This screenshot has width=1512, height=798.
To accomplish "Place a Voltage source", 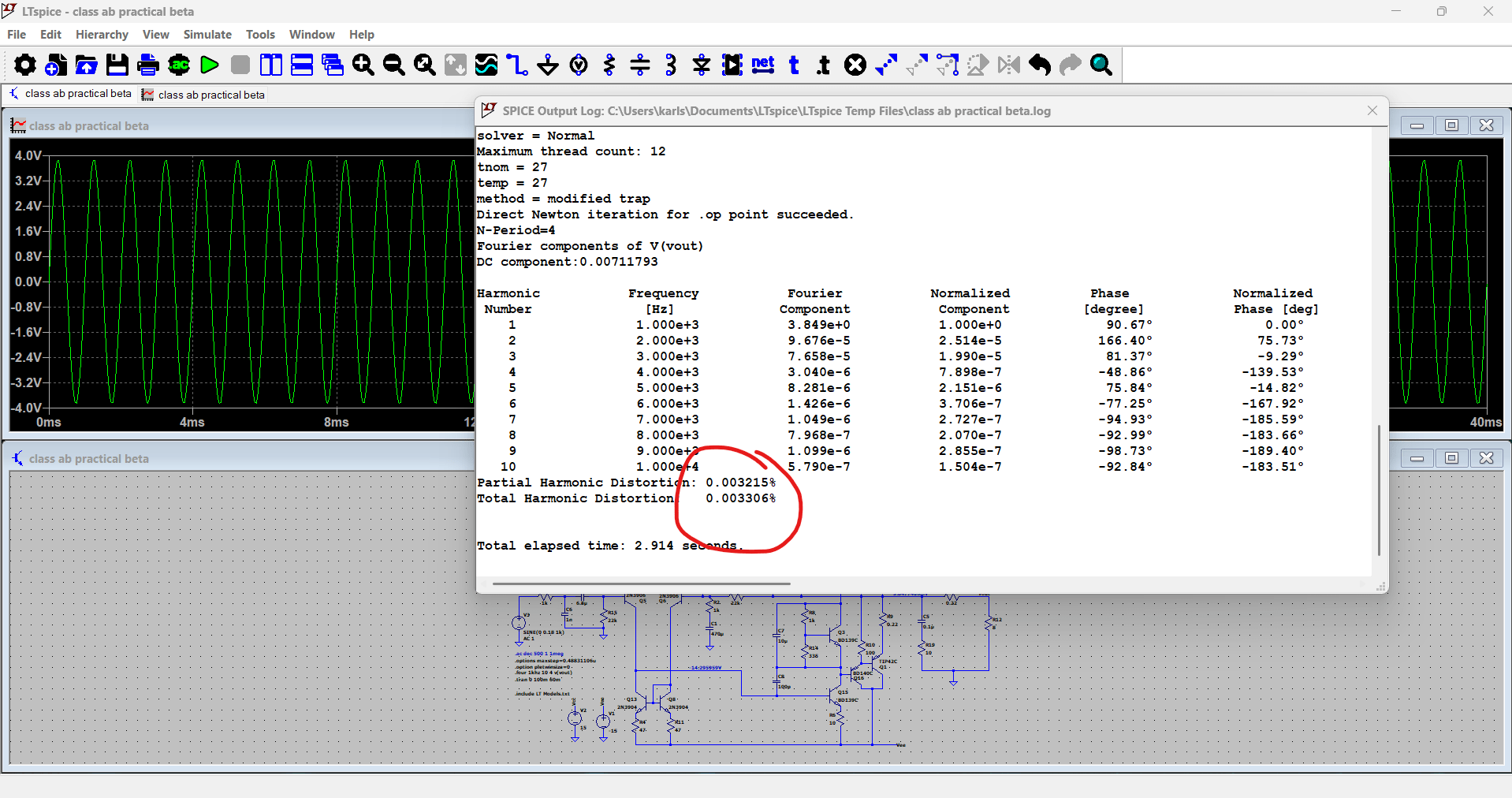I will 579,65.
